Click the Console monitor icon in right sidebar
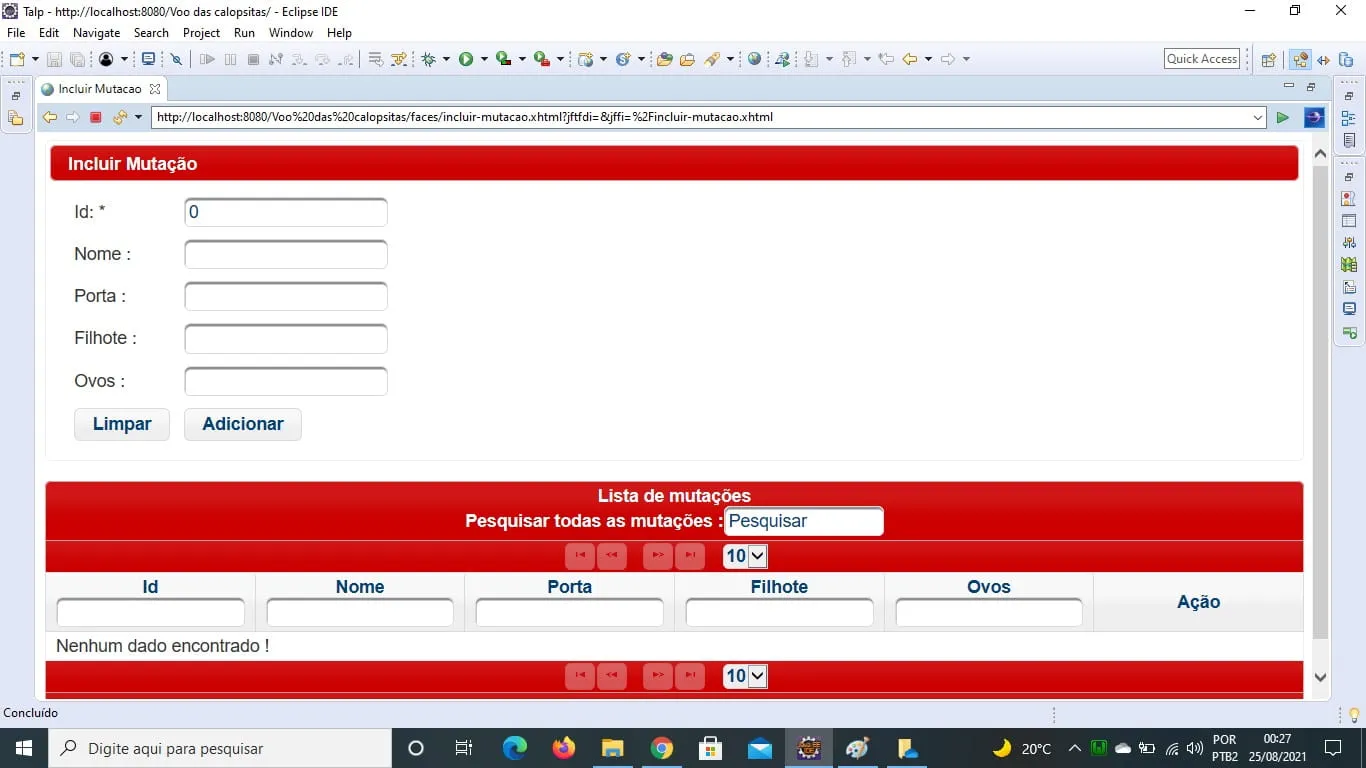The image size is (1366, 768). [1349, 309]
